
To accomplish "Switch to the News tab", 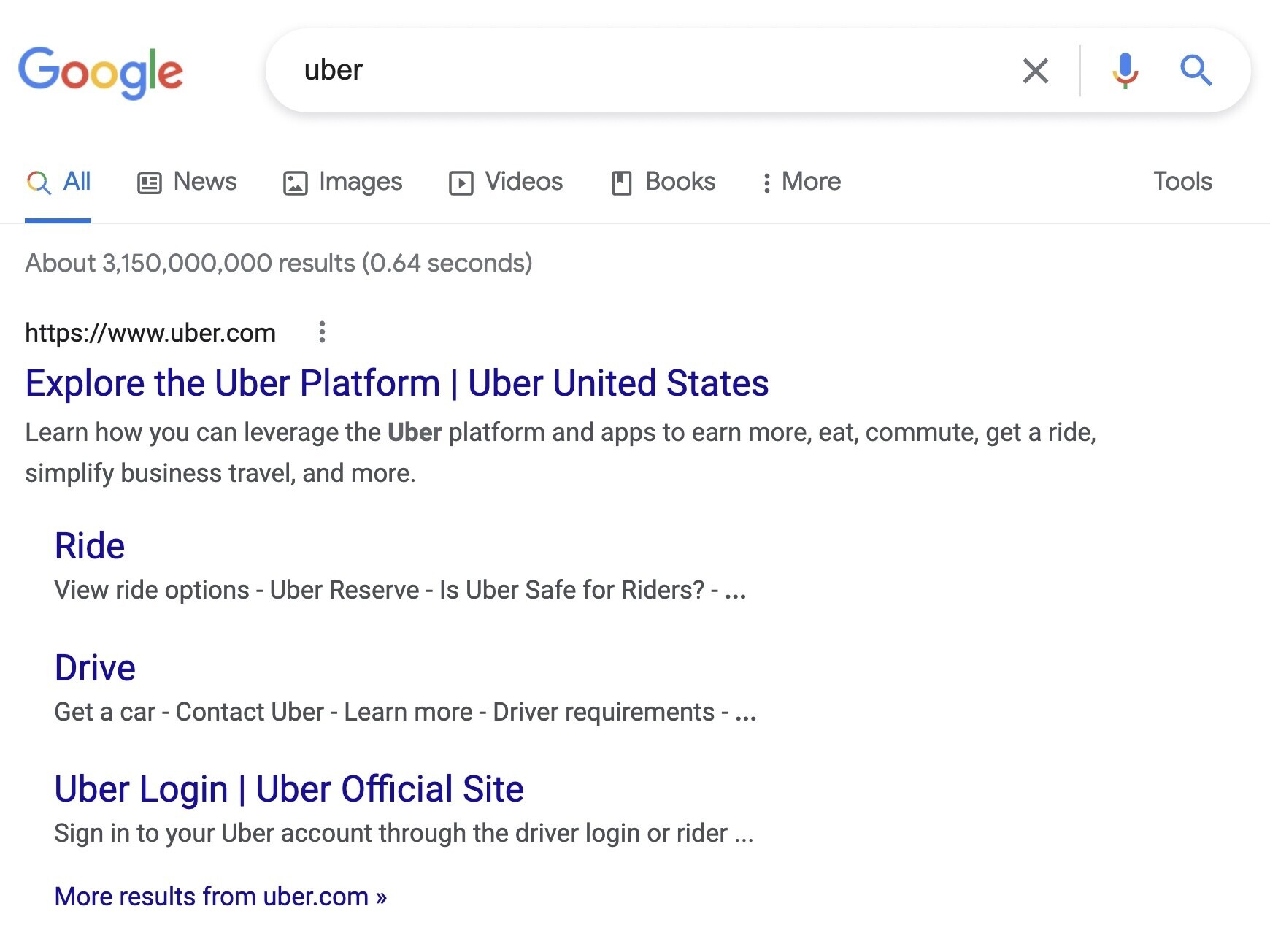I will [187, 181].
